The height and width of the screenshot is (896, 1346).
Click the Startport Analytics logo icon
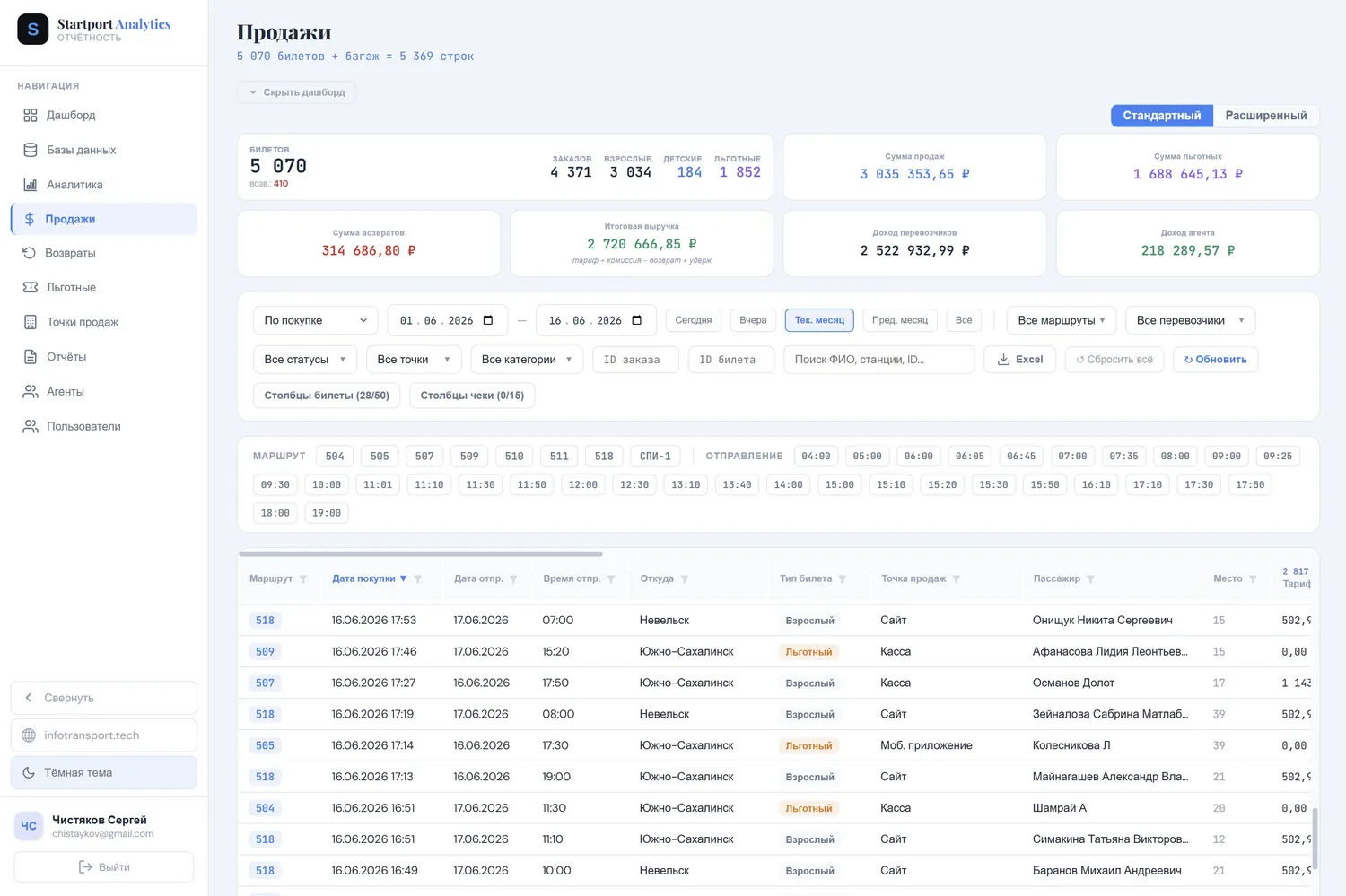pos(33,30)
